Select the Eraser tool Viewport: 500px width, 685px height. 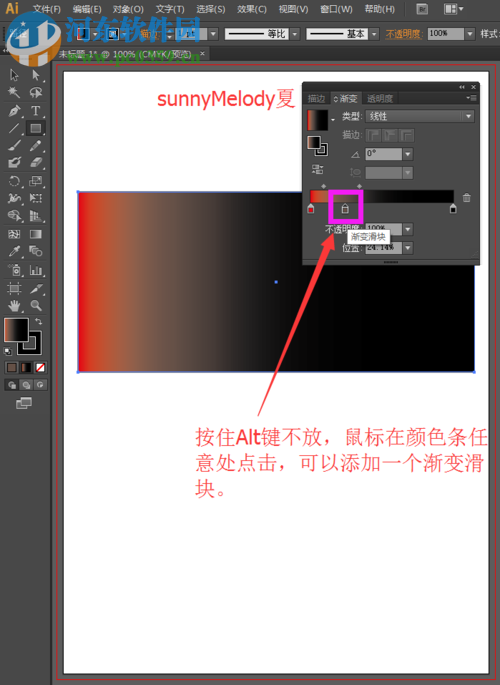[36, 163]
